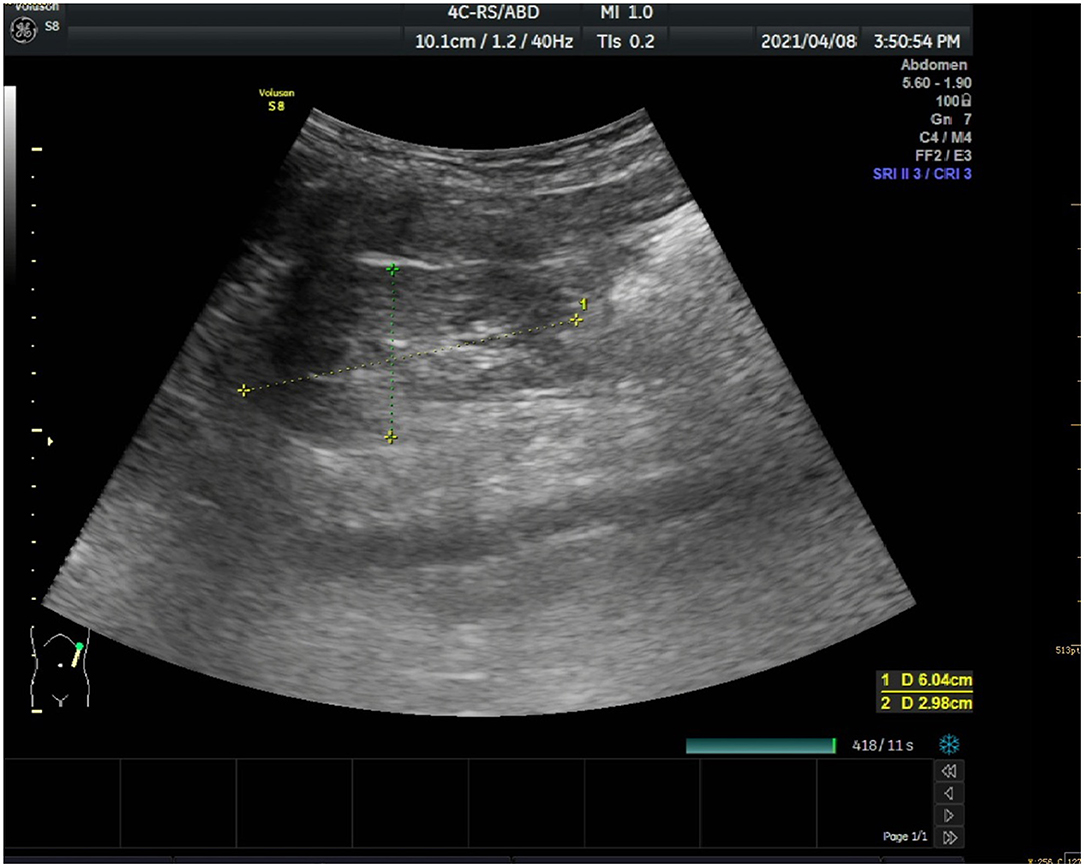Select the left end yellow caliper cross
This screenshot has width=1084, height=867.
(243, 391)
